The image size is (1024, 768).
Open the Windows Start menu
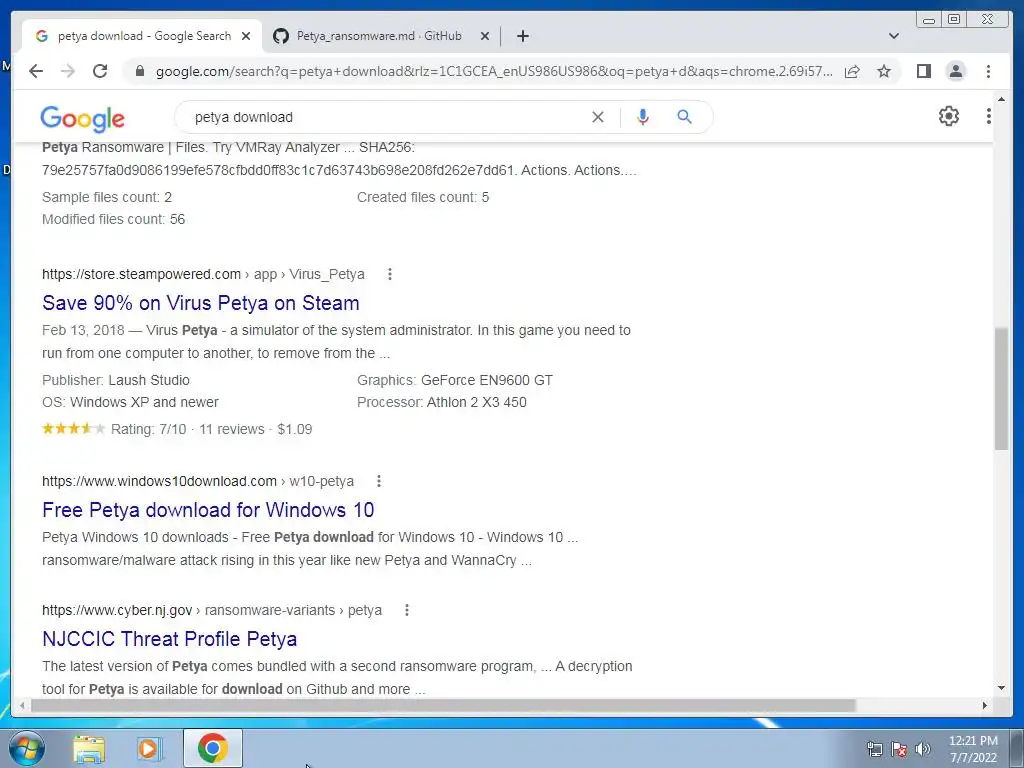(x=27, y=748)
